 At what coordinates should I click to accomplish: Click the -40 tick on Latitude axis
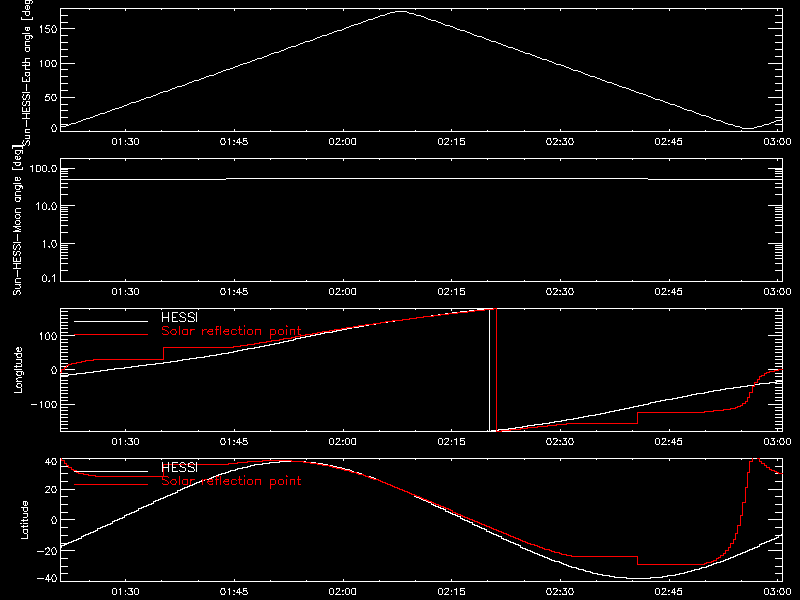[47, 578]
